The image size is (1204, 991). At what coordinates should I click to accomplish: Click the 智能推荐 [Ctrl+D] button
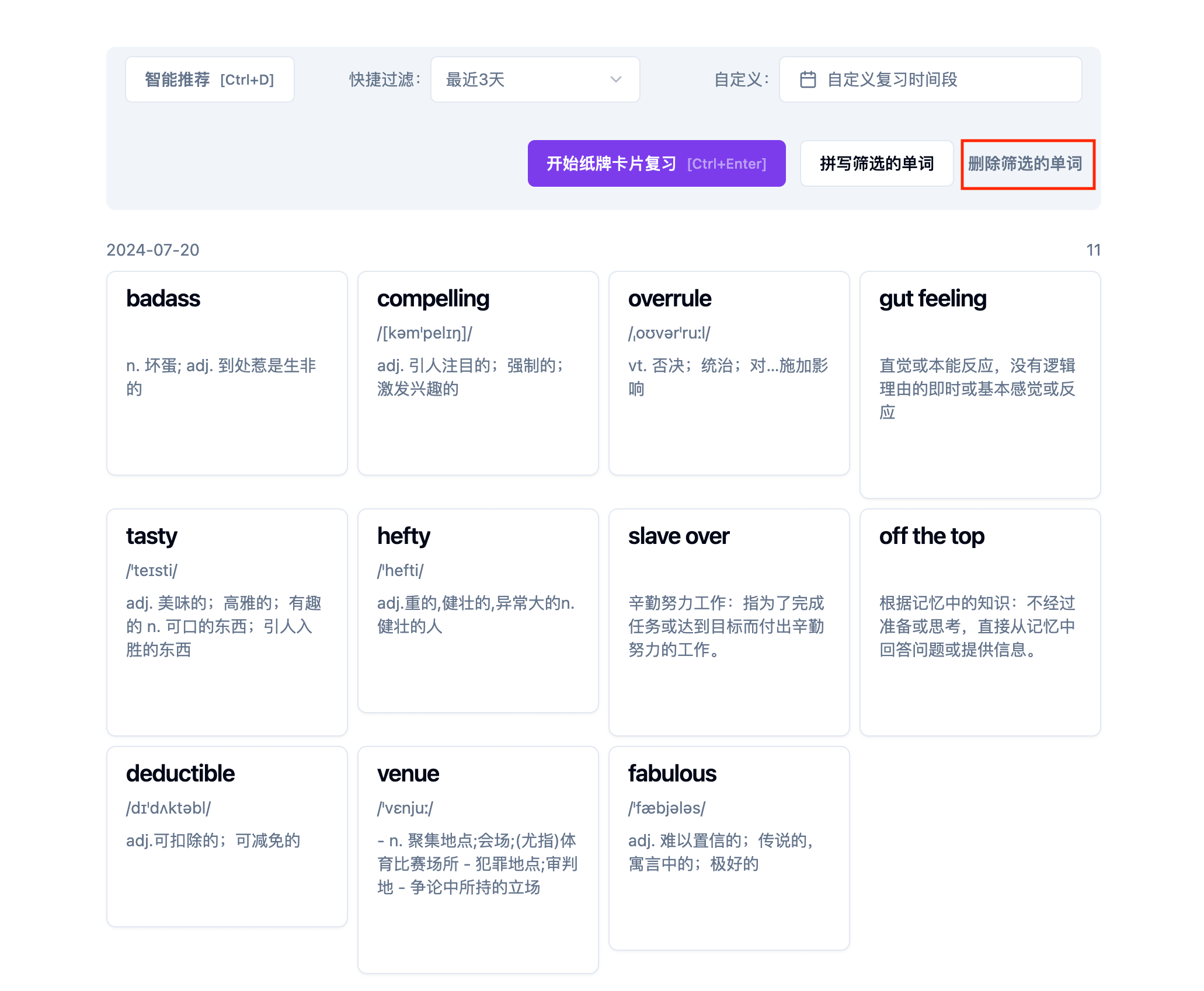210,79
